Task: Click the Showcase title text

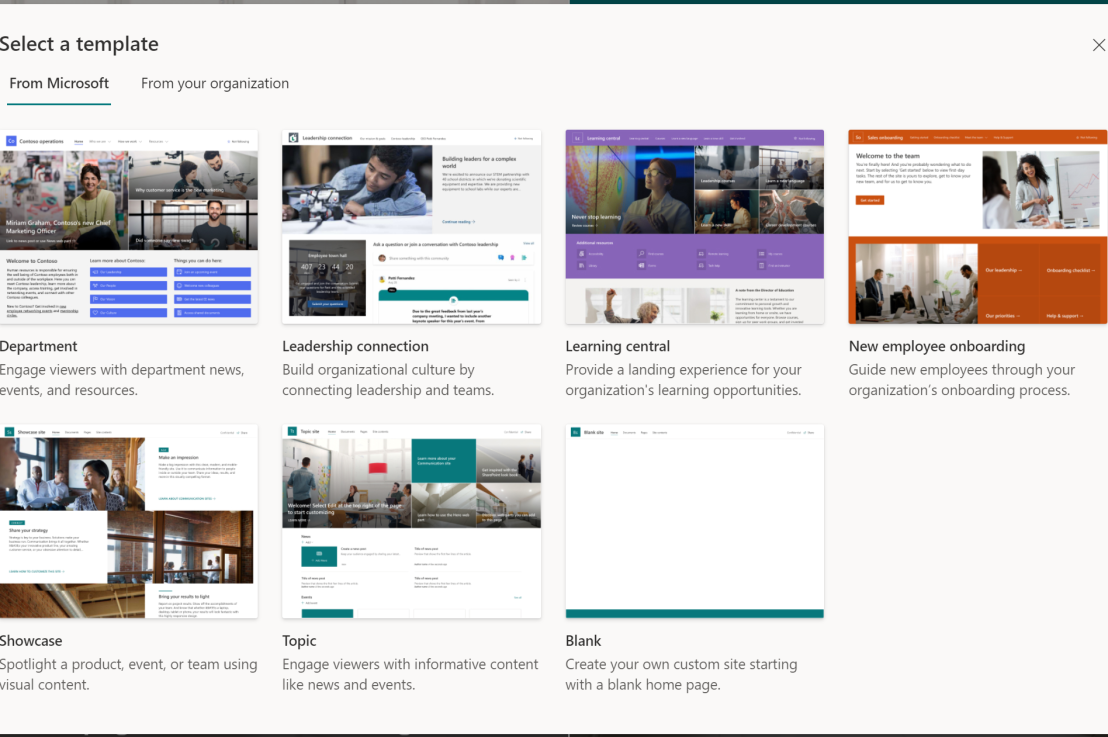Action: [30, 641]
